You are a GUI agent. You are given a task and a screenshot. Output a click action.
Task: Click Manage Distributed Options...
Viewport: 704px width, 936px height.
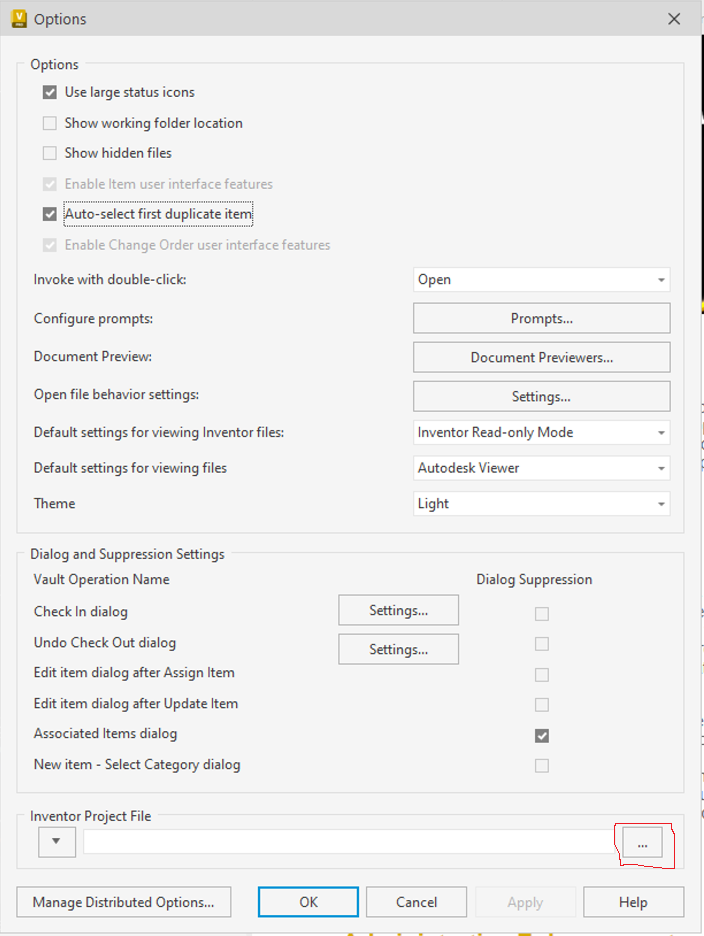(123, 902)
